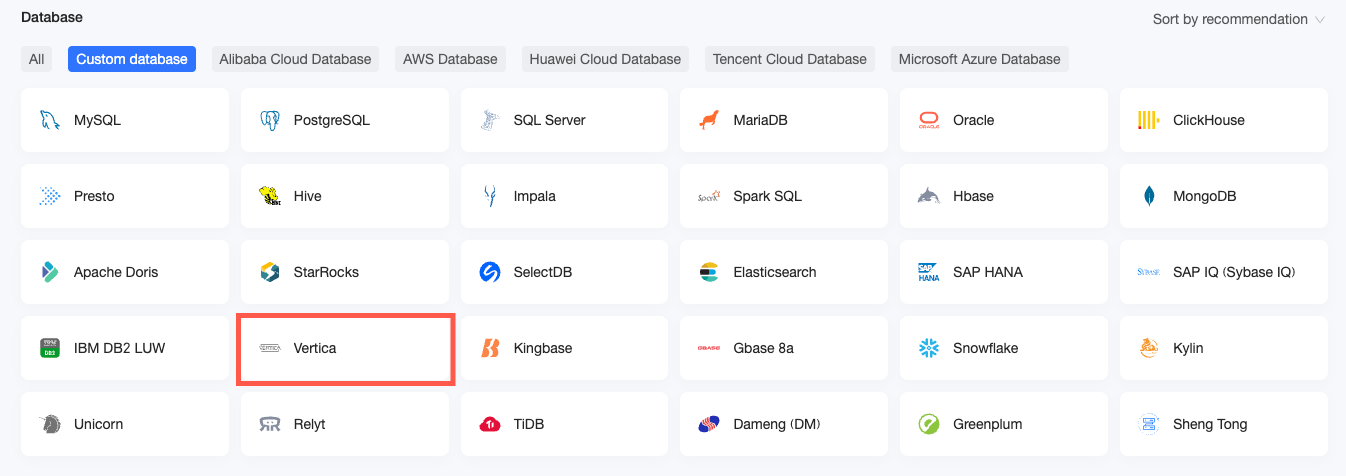Open the Sort by recommendation dropdown
1346x476 pixels.
1238,19
